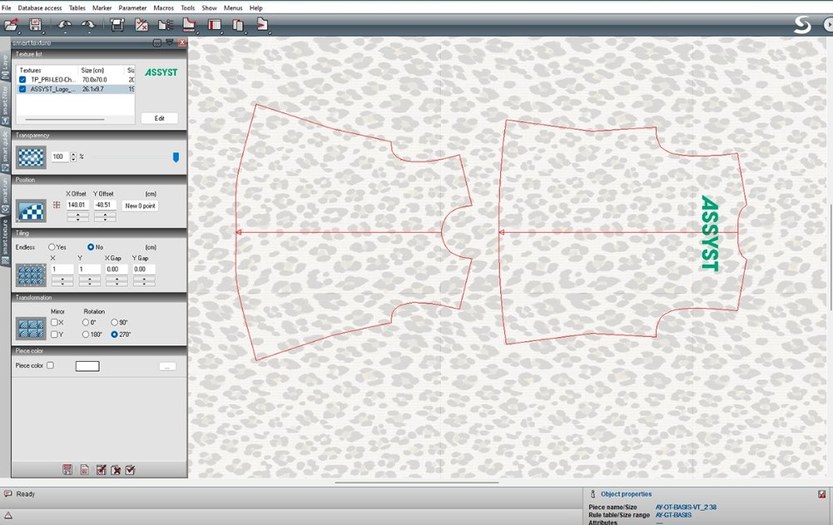This screenshot has width=833, height=525.
Task: Click the Y Gap stepper
Action: click(x=144, y=281)
